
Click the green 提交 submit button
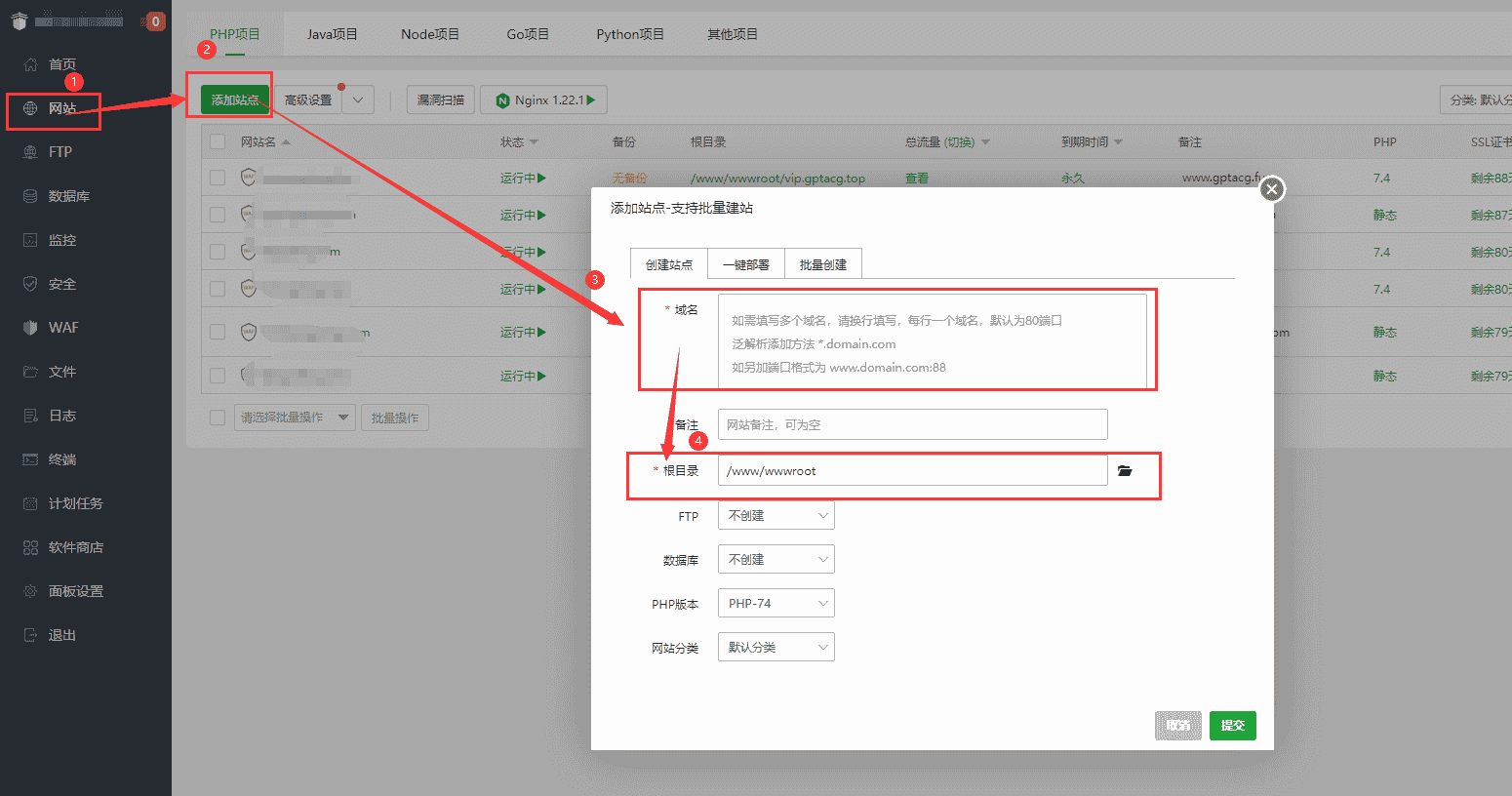[x=1232, y=725]
